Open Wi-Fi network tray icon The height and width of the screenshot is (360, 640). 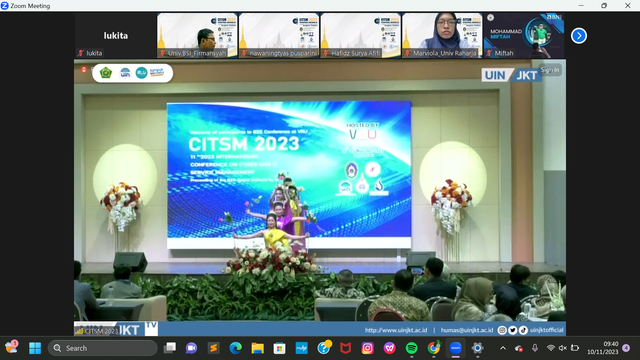point(550,348)
